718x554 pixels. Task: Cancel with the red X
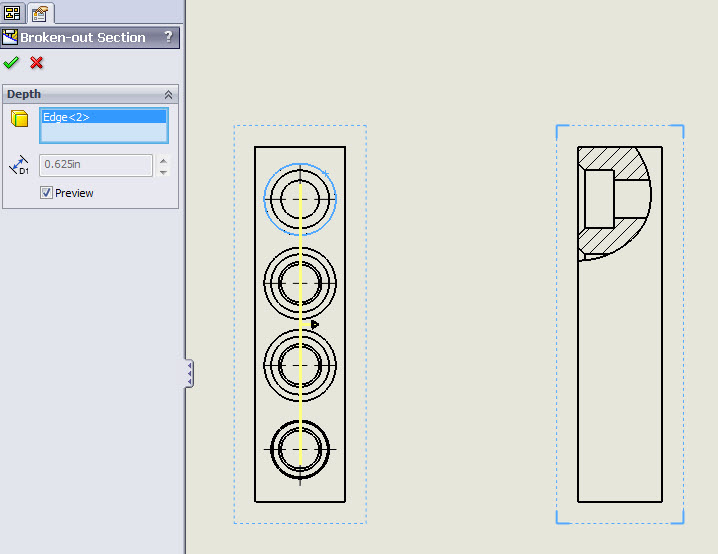click(x=37, y=62)
